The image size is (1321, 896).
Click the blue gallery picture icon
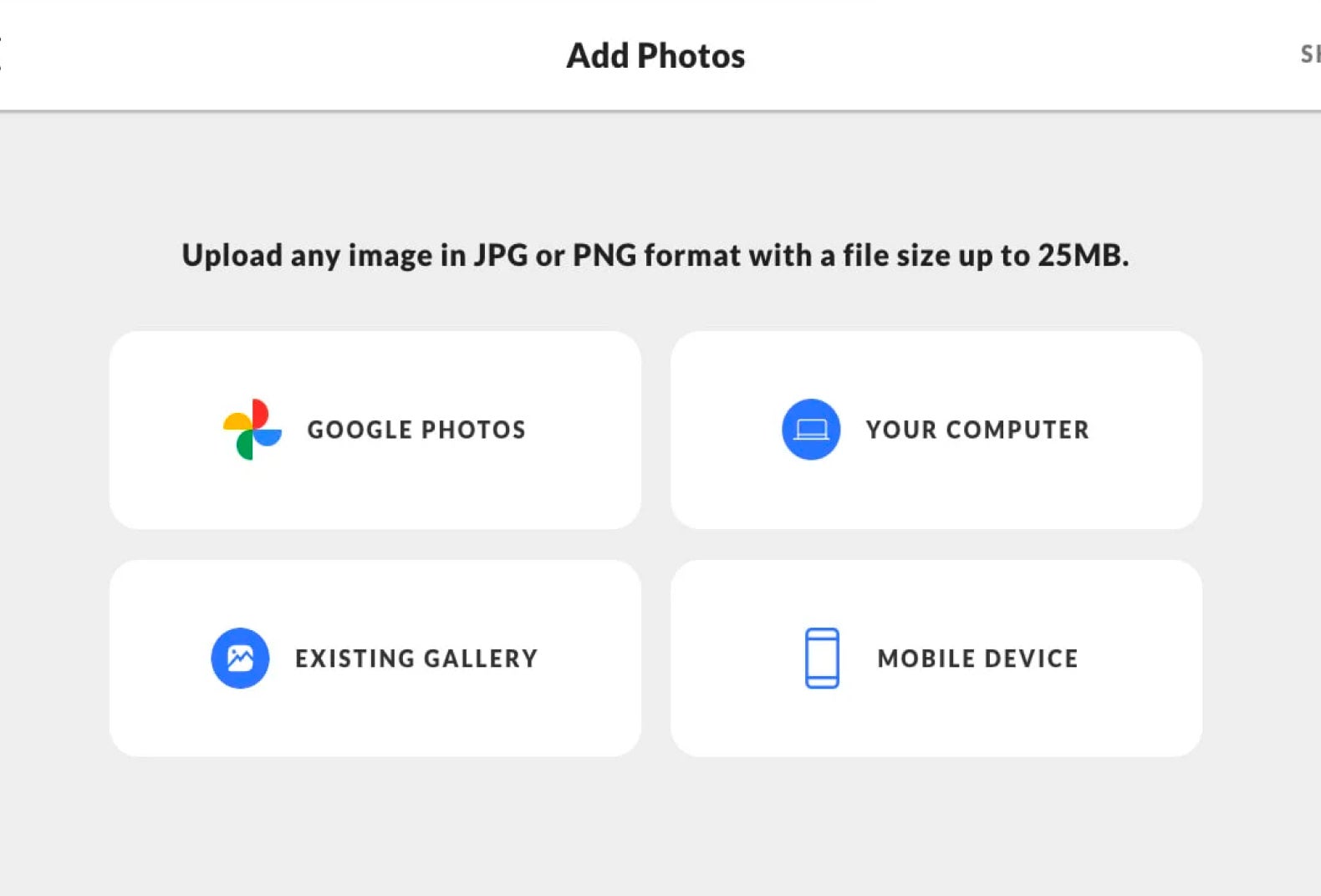point(240,658)
